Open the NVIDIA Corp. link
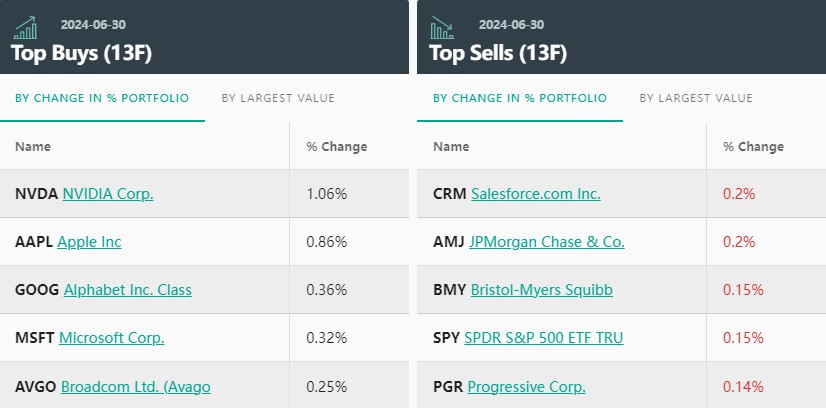This screenshot has width=826, height=408. tap(108, 194)
